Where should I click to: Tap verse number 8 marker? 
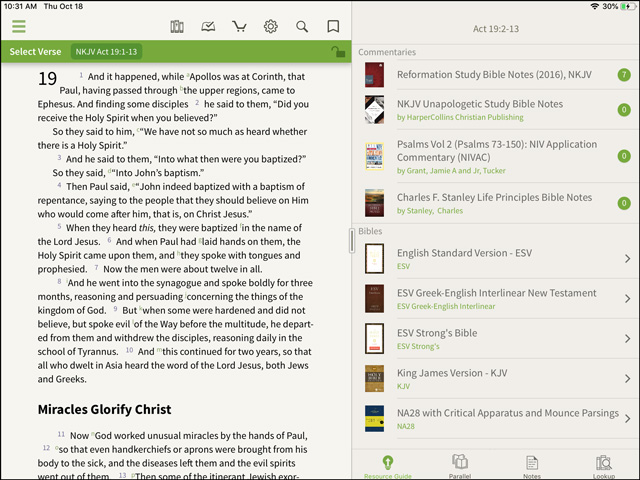[x=59, y=281]
